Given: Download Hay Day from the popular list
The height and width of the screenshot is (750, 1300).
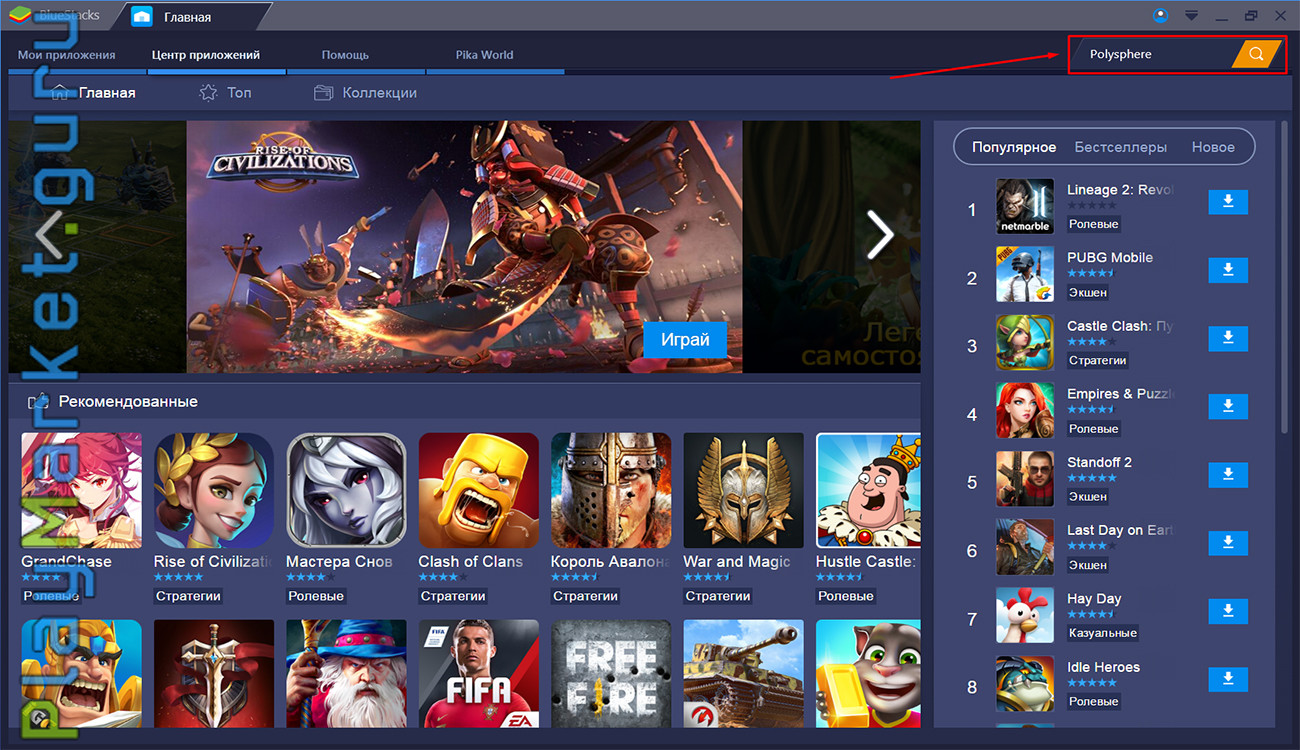Looking at the screenshot, I should 1228,611.
